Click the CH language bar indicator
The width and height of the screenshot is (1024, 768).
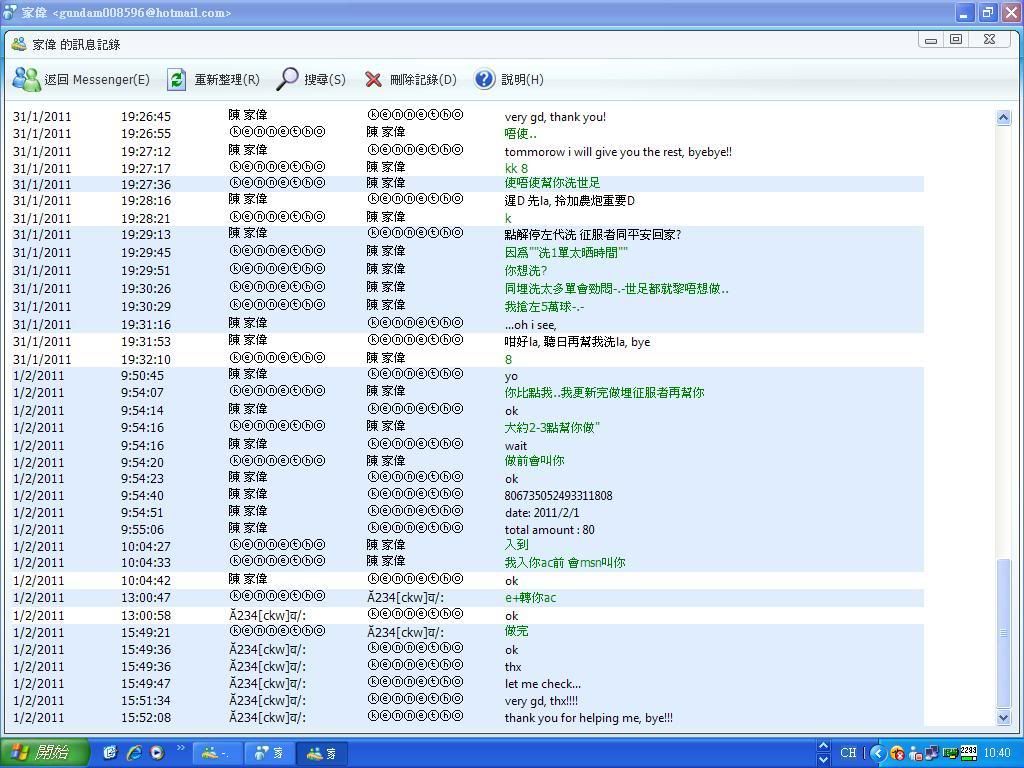848,753
